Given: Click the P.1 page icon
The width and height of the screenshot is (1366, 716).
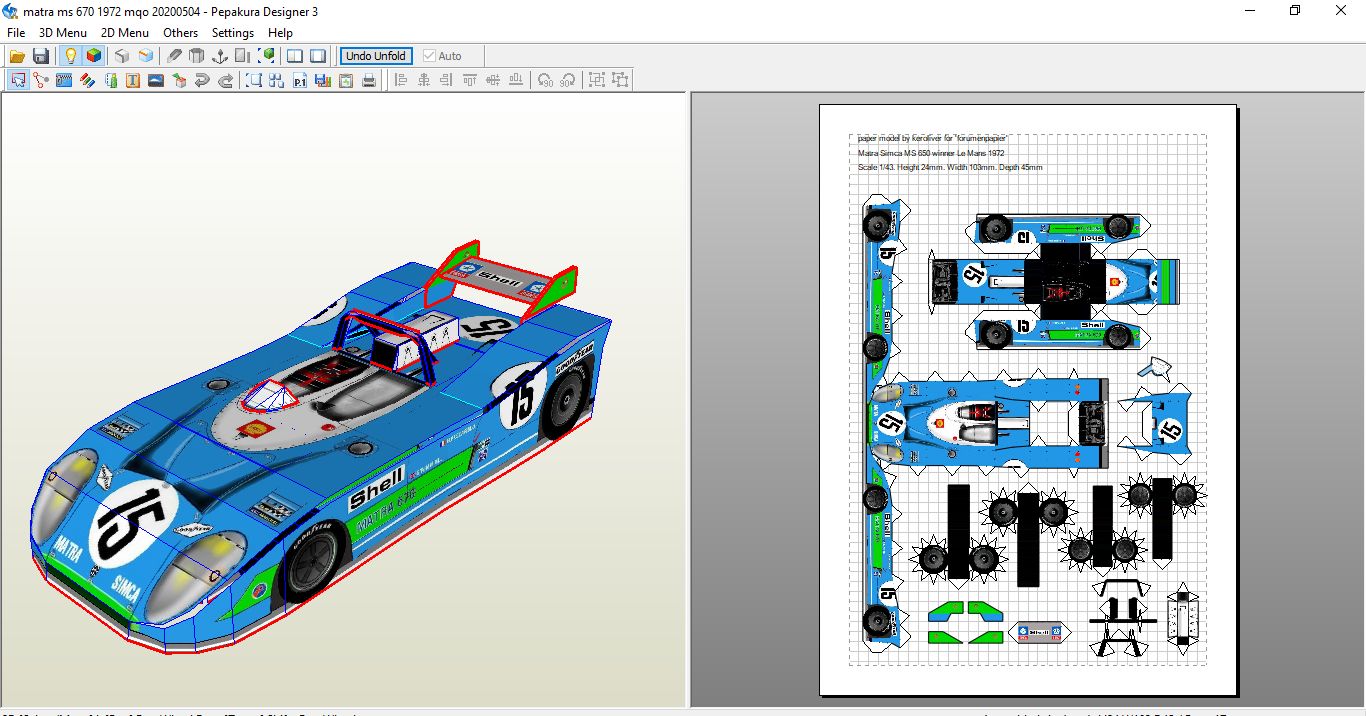Looking at the screenshot, I should coord(300,81).
